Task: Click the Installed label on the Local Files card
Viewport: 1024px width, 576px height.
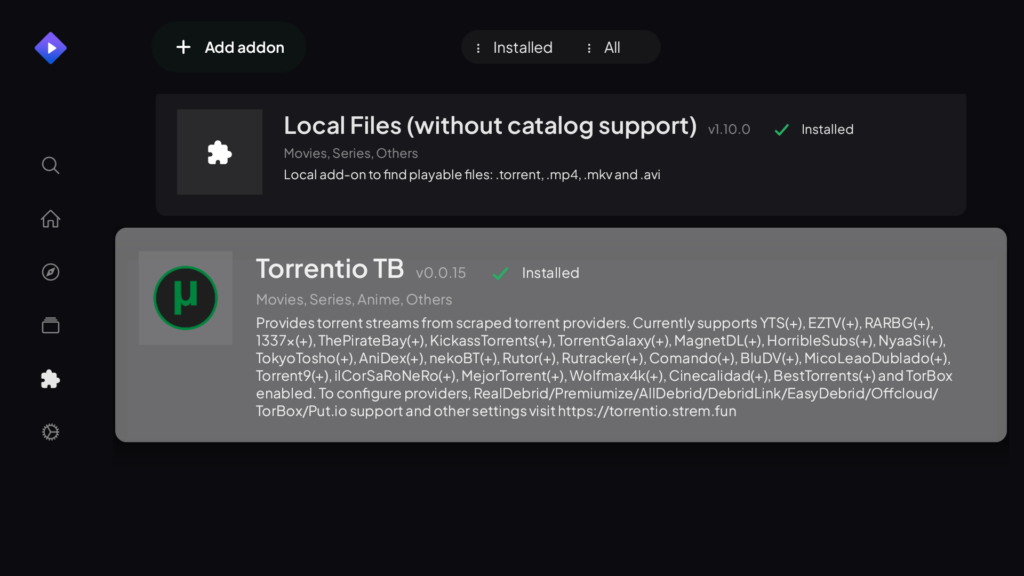Action: (x=827, y=129)
